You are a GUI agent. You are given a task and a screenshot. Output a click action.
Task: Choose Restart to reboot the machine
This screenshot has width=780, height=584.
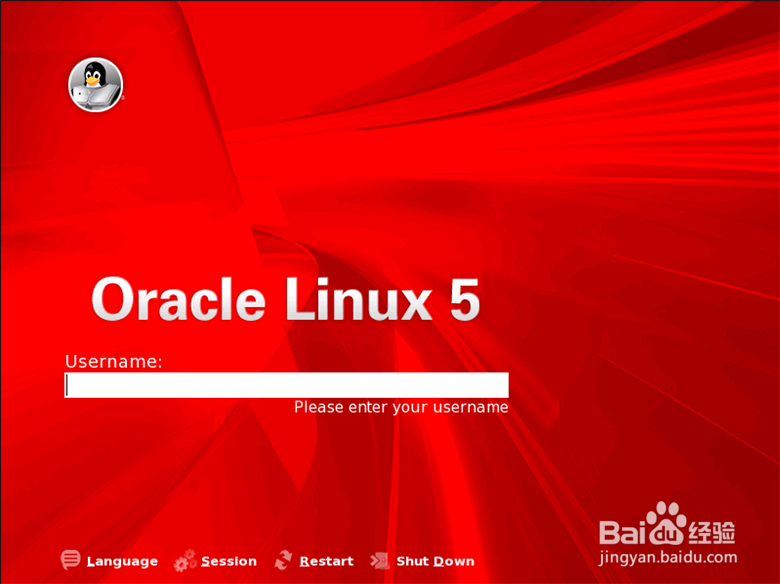[x=326, y=561]
